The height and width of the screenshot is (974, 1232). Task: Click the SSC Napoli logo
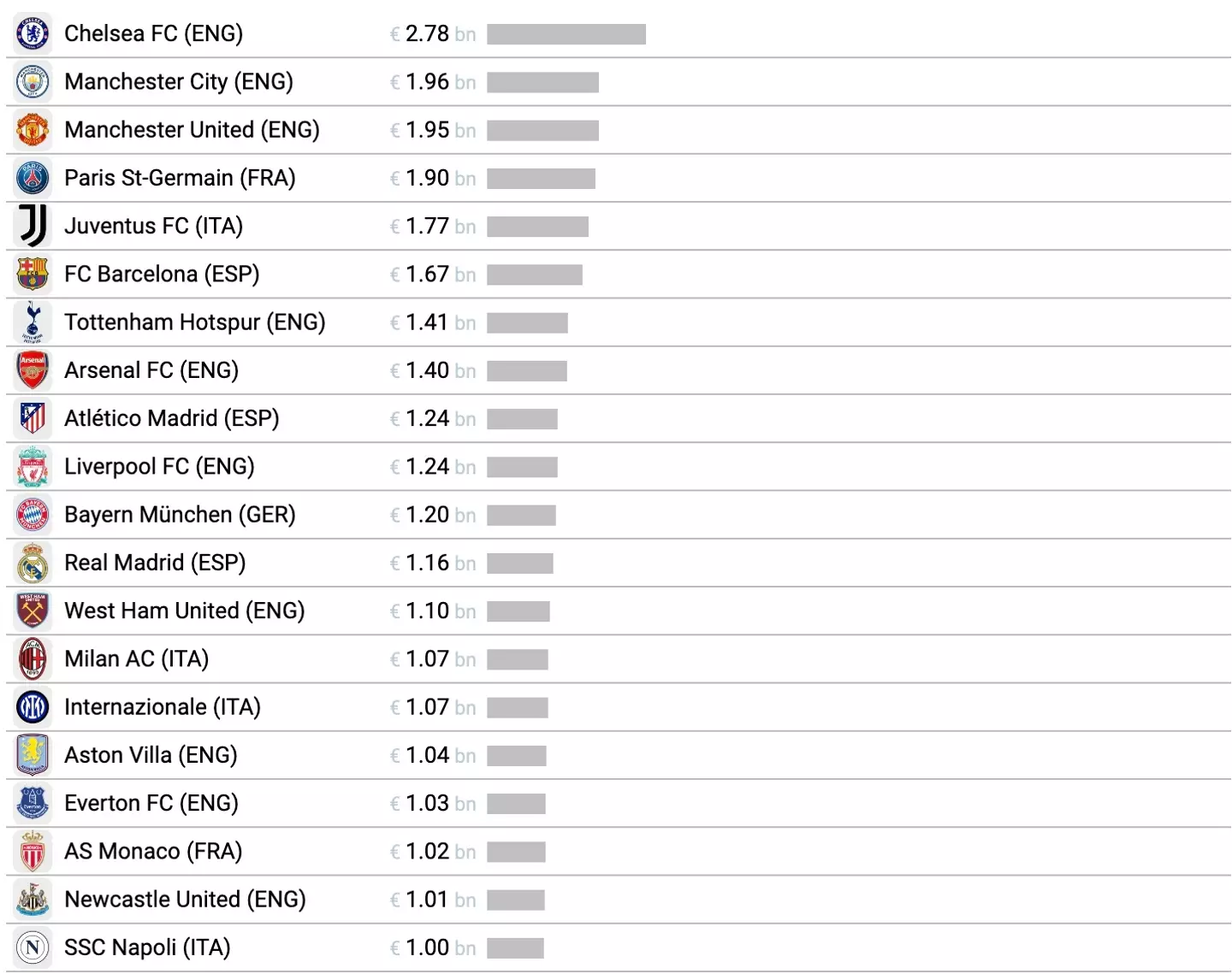(33, 947)
